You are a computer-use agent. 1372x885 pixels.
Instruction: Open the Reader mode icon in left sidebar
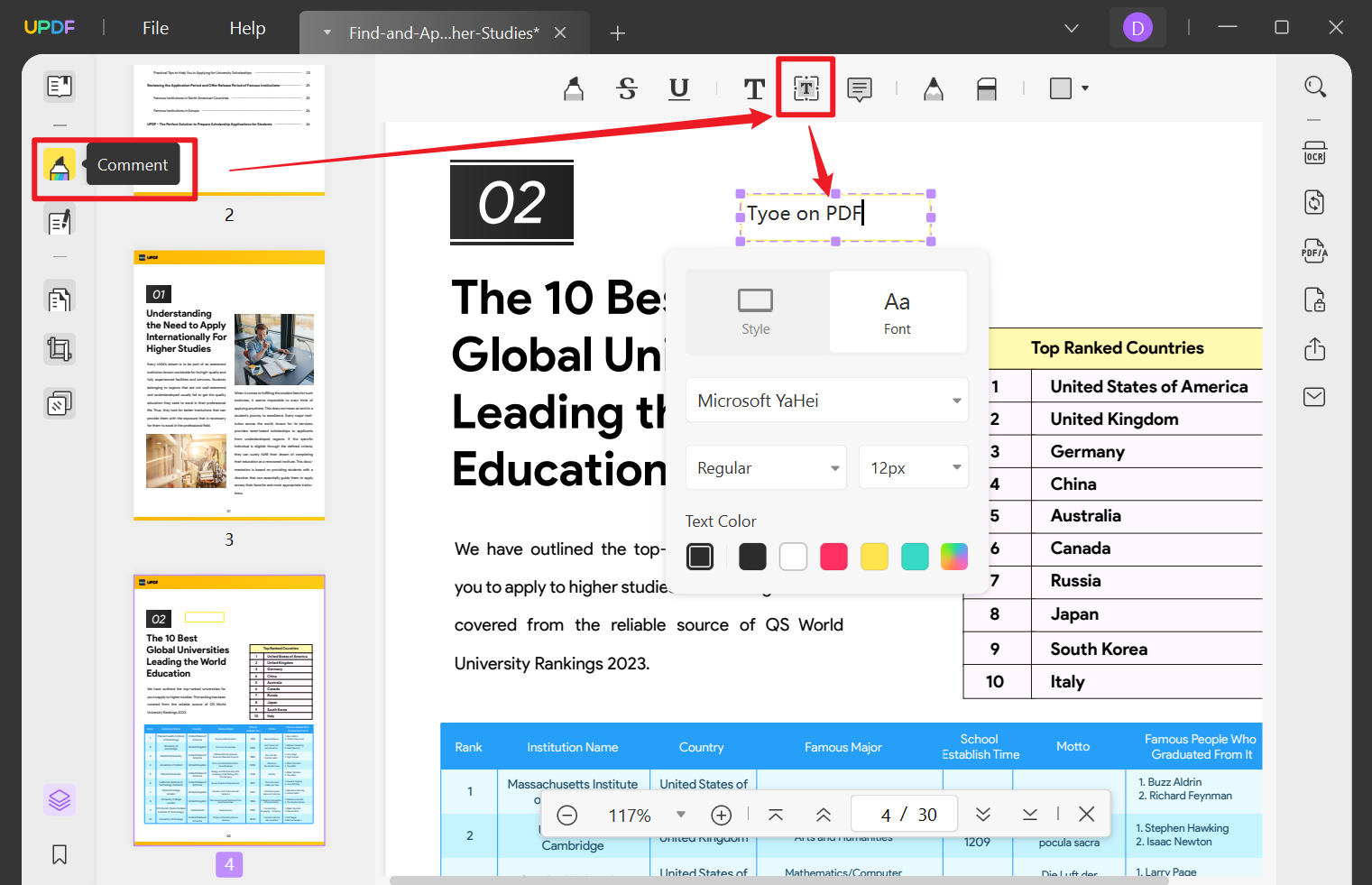[60, 86]
